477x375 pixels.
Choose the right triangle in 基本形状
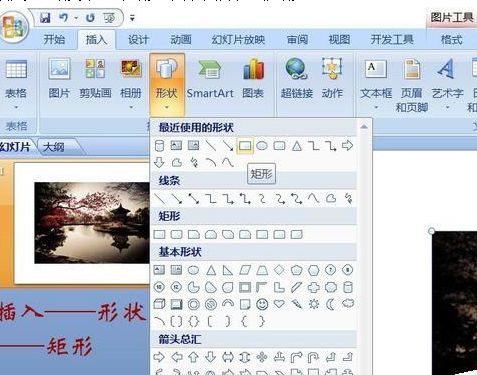[228, 270]
